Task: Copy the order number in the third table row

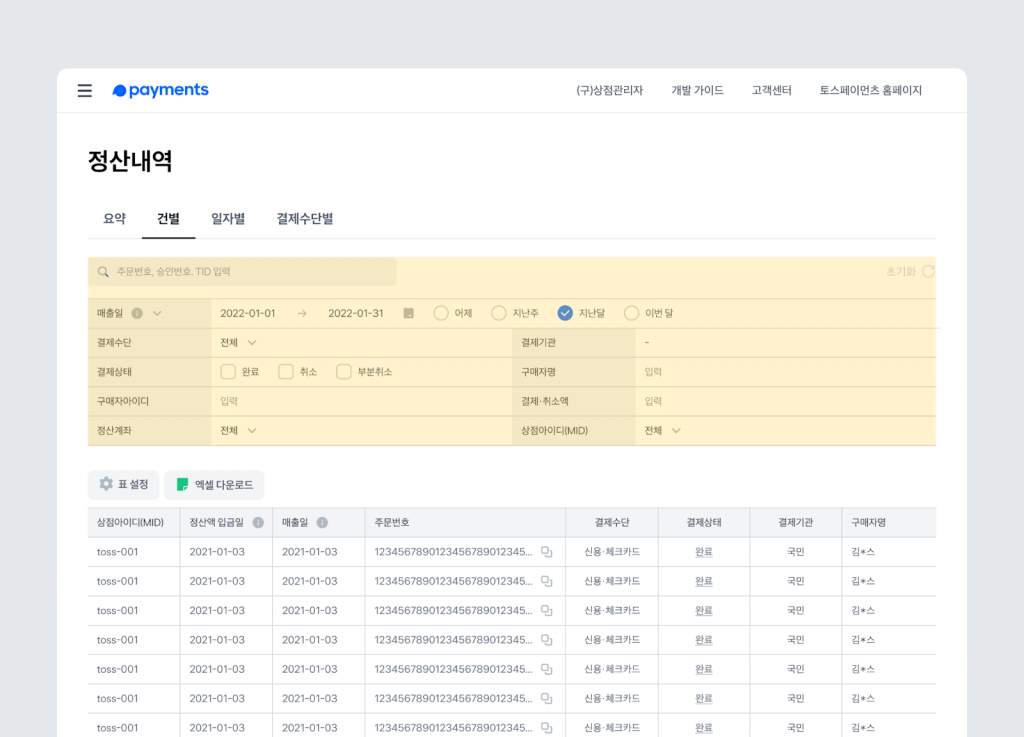Action: pos(547,611)
